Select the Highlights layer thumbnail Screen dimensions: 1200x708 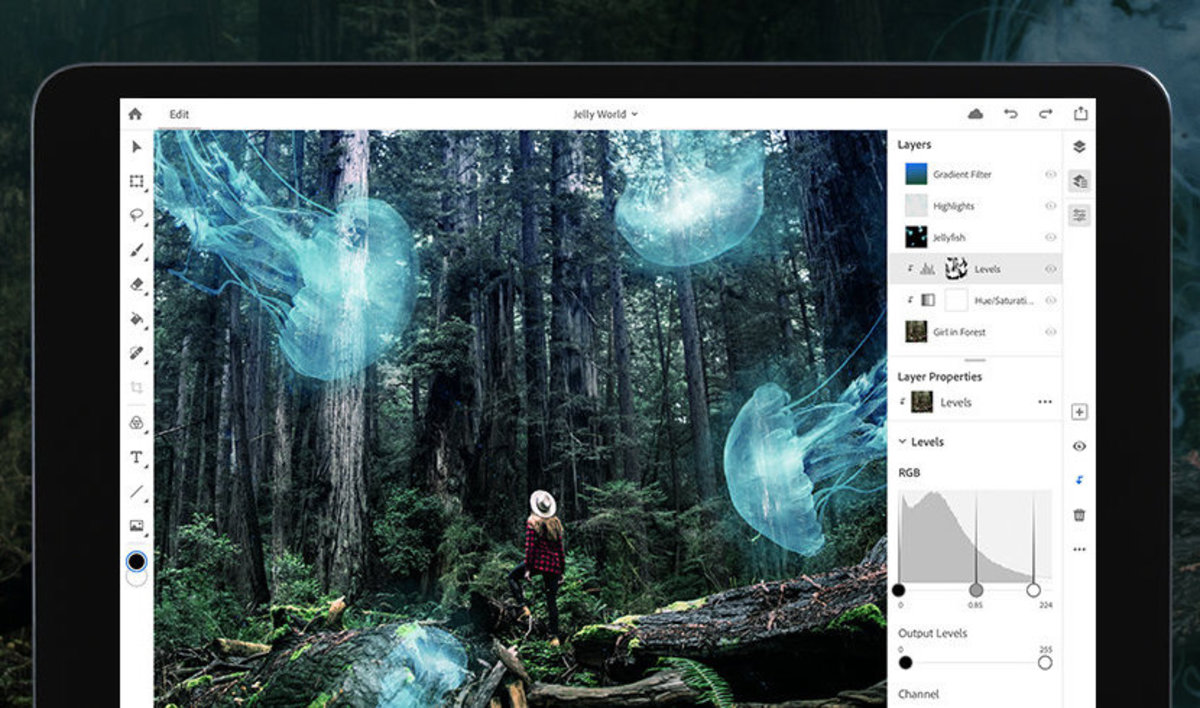(916, 206)
